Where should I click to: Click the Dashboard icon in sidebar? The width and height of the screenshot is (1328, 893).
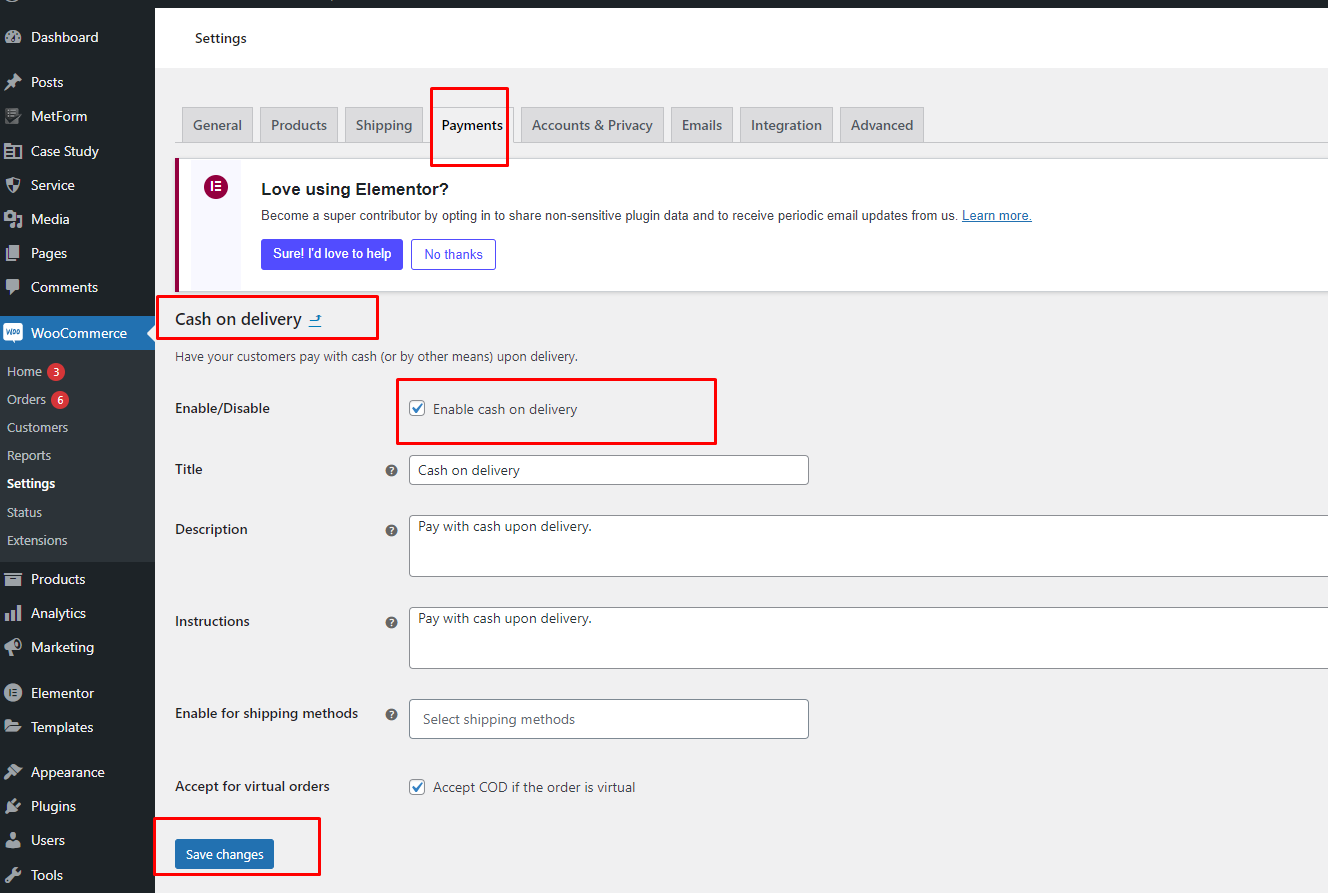[13, 37]
